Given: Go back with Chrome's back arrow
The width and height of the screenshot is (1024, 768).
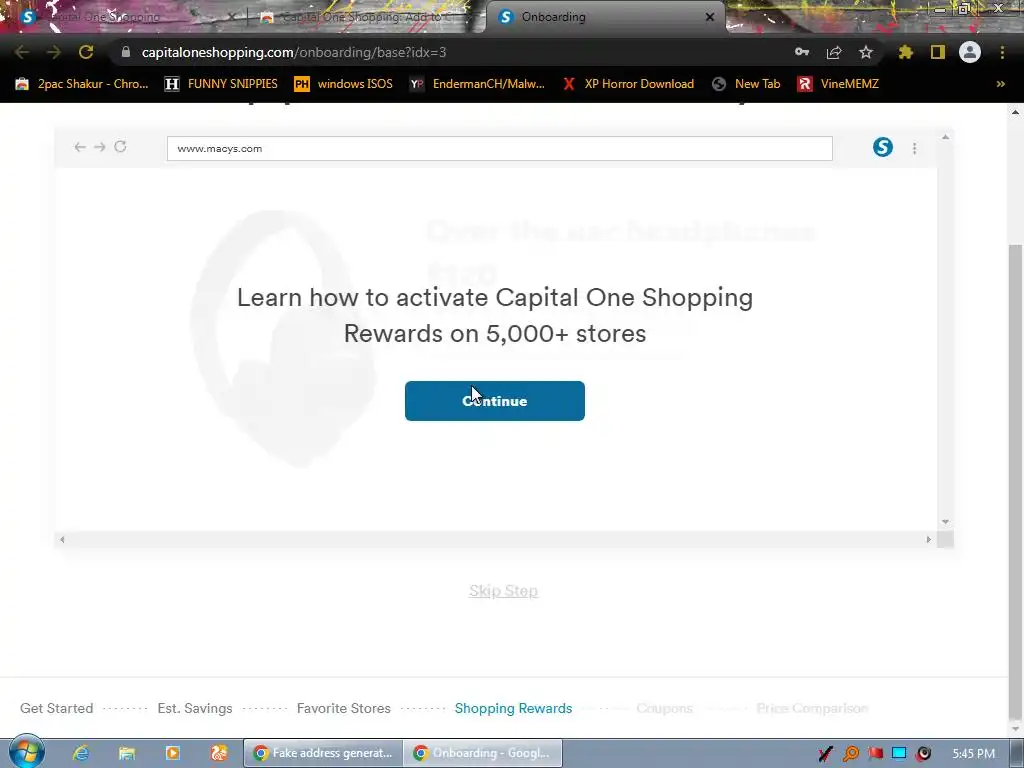Looking at the screenshot, I should click(x=22, y=52).
